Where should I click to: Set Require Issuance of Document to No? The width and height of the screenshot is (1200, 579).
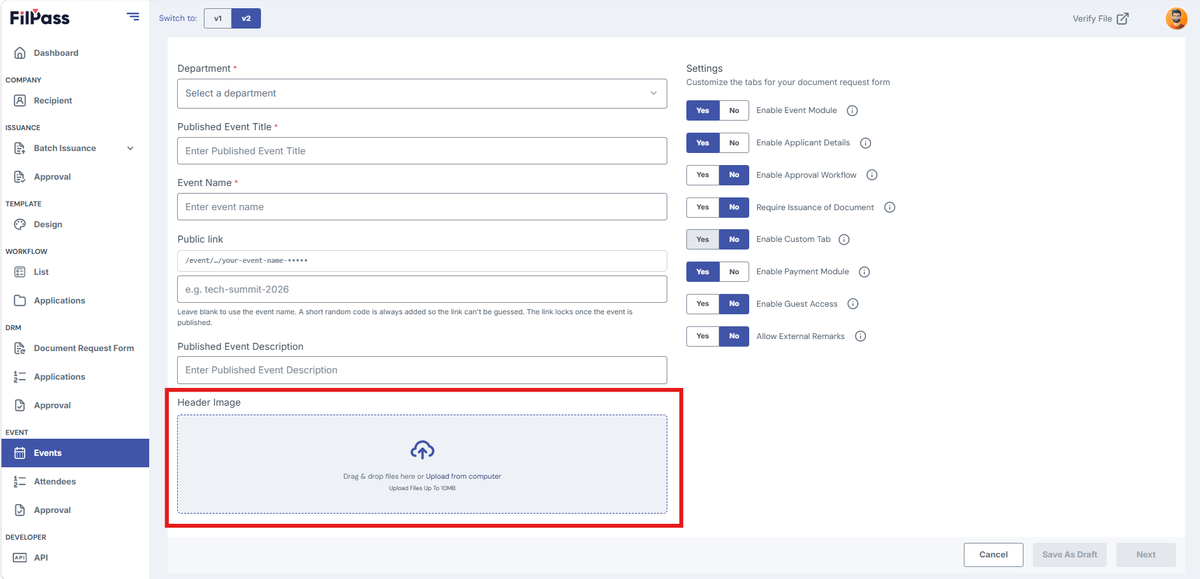734,207
